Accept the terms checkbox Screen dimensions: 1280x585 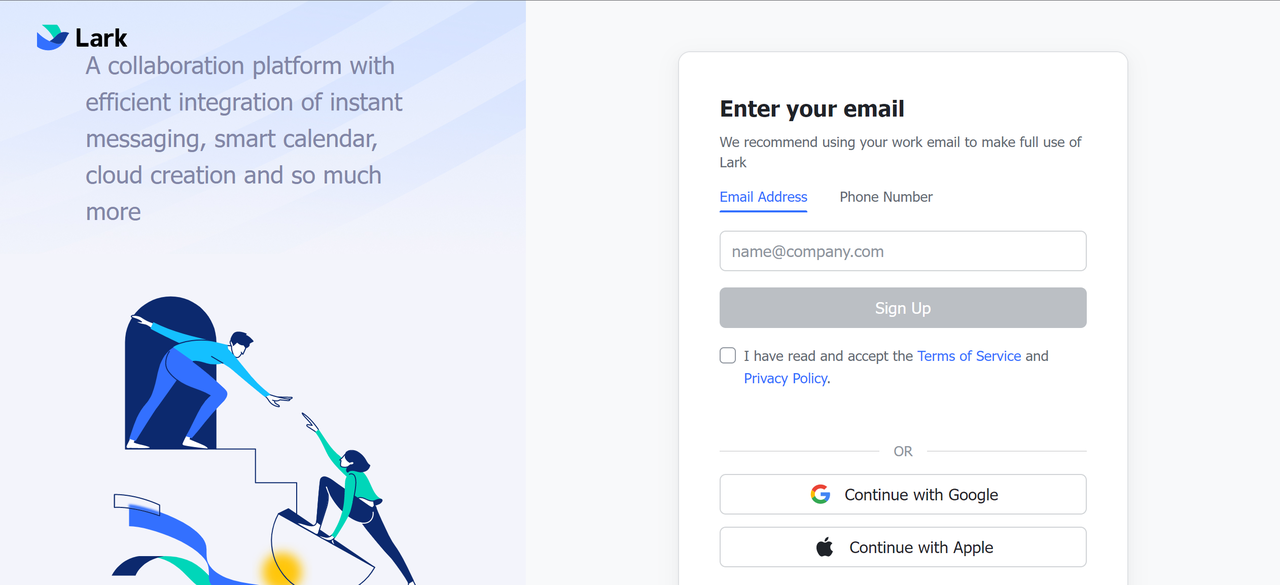pos(728,355)
